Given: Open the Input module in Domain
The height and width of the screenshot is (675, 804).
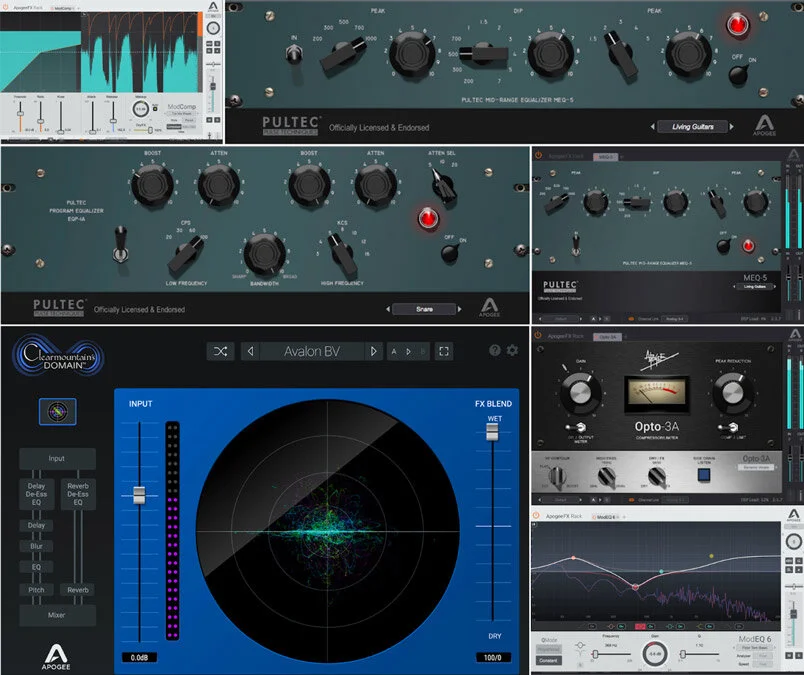Looking at the screenshot, I should (x=57, y=459).
